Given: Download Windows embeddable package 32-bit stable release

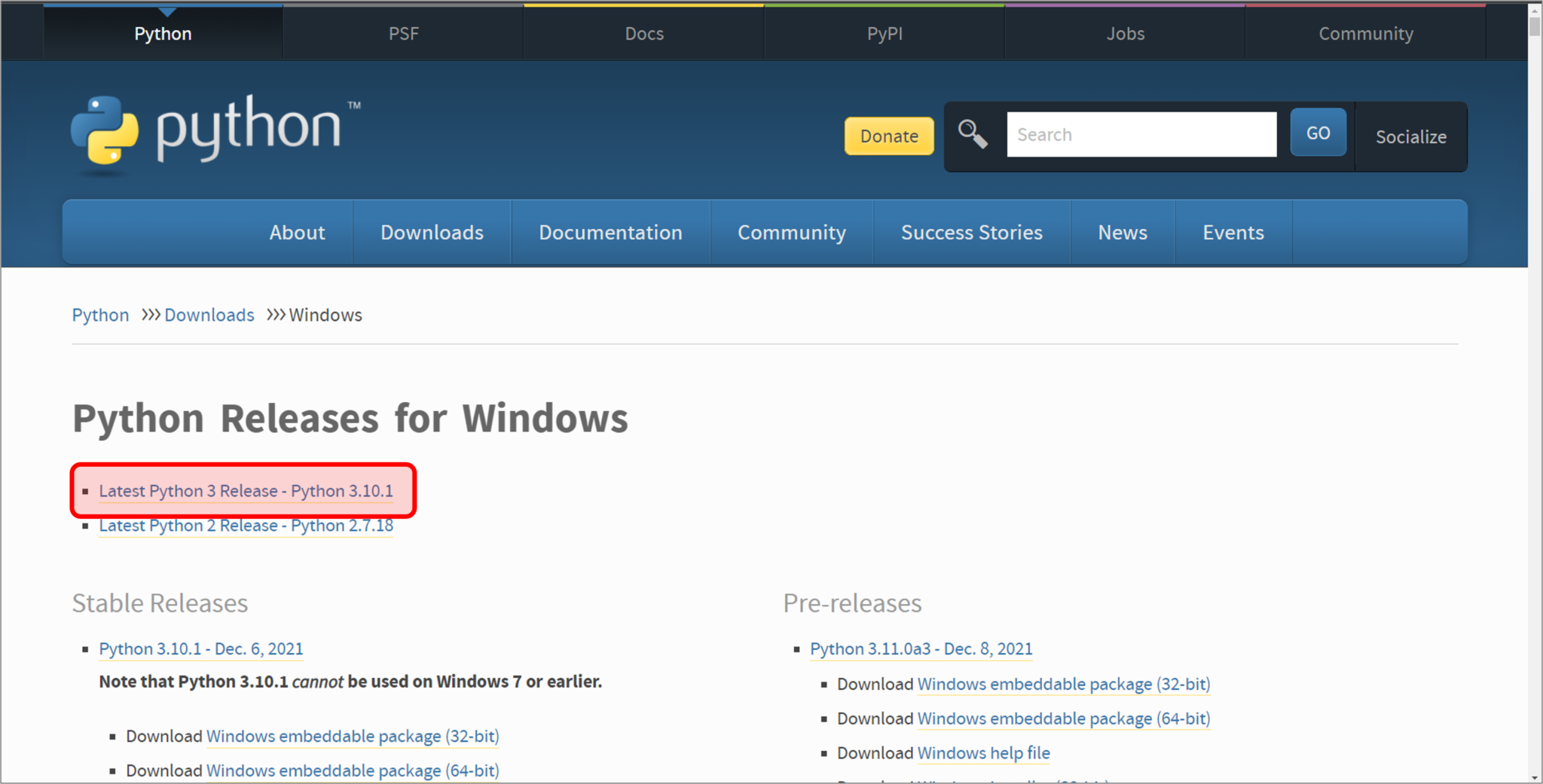Looking at the screenshot, I should [353, 736].
